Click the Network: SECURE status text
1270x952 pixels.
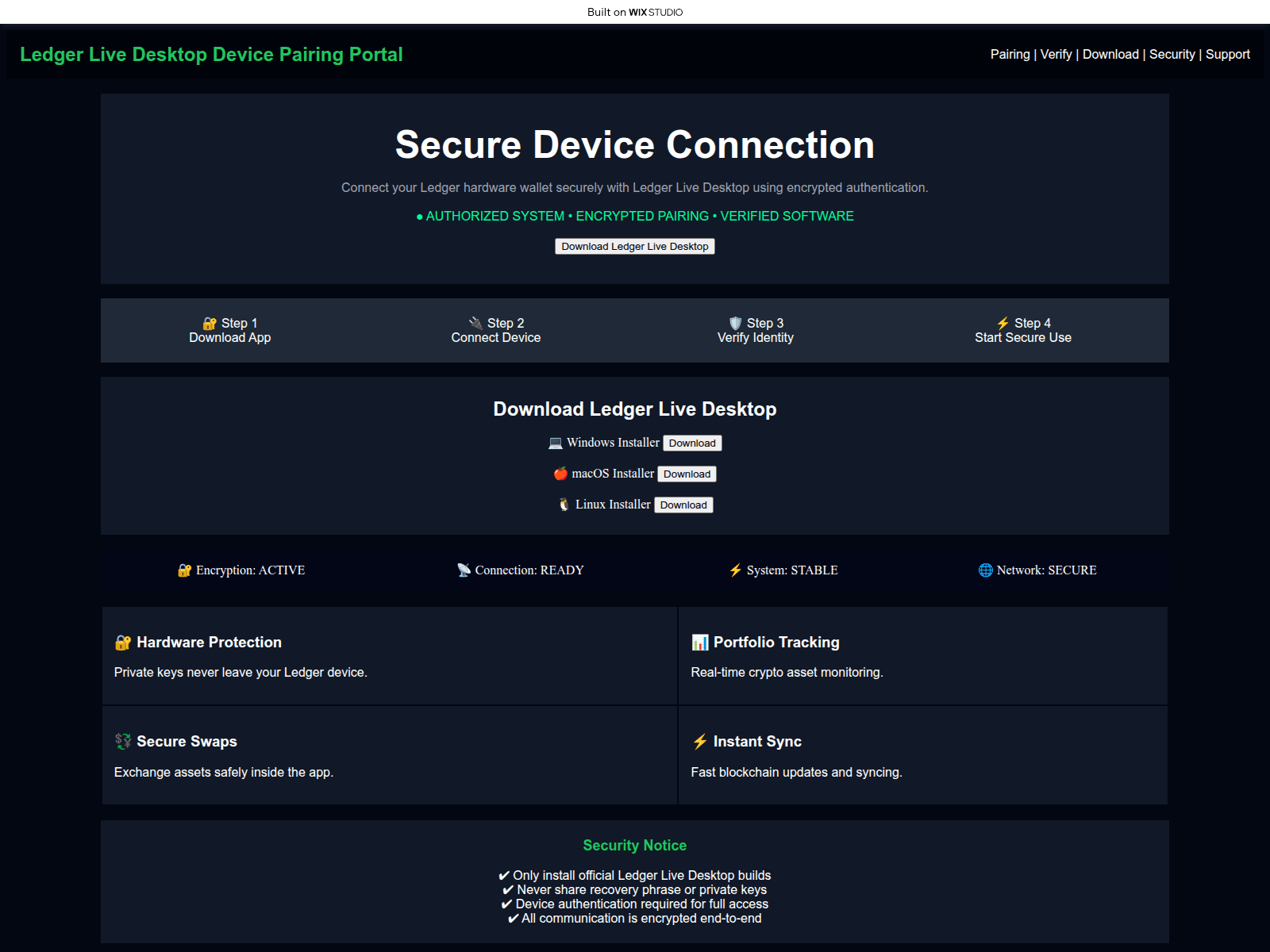pos(1046,570)
